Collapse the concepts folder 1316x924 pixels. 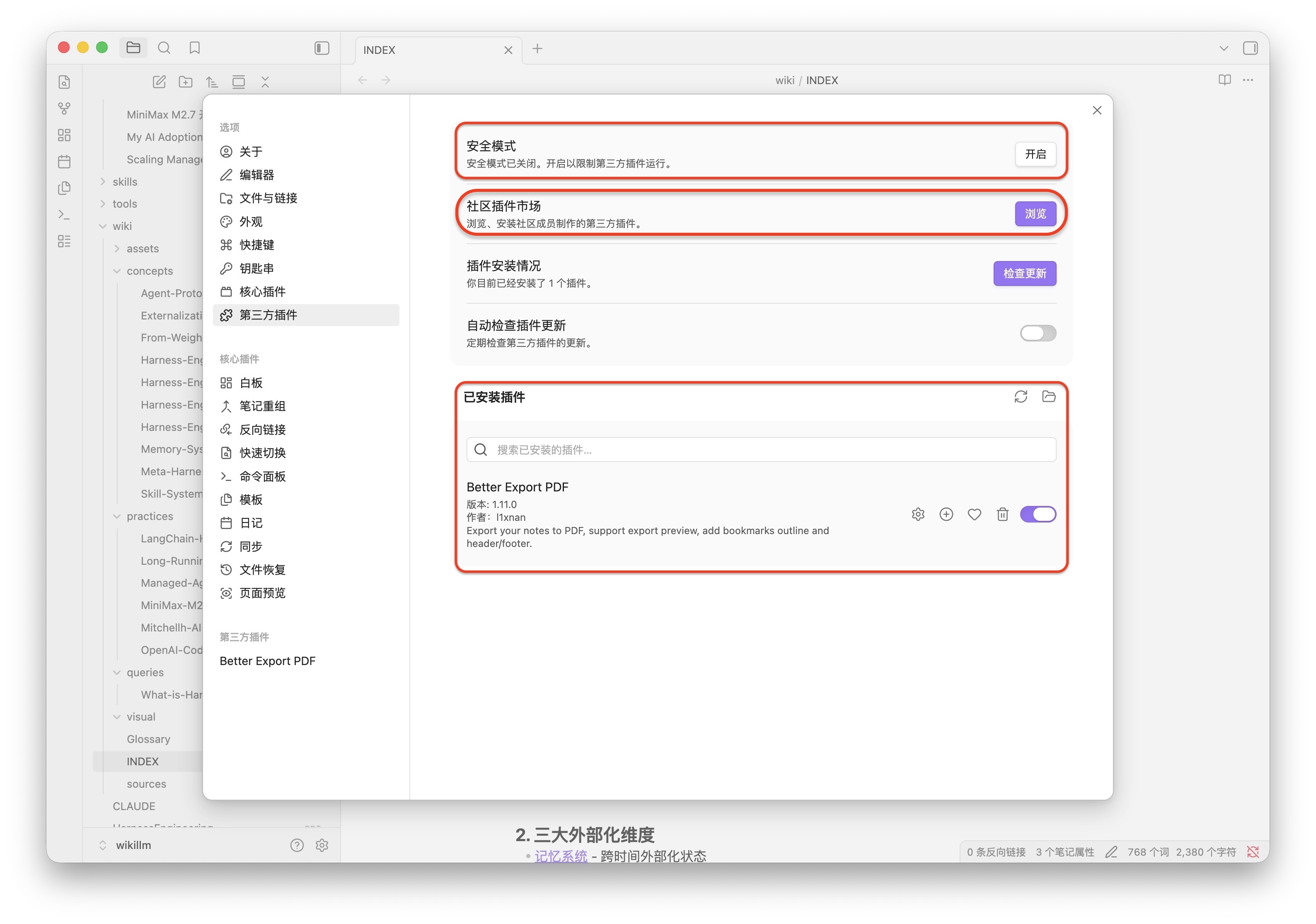149,271
